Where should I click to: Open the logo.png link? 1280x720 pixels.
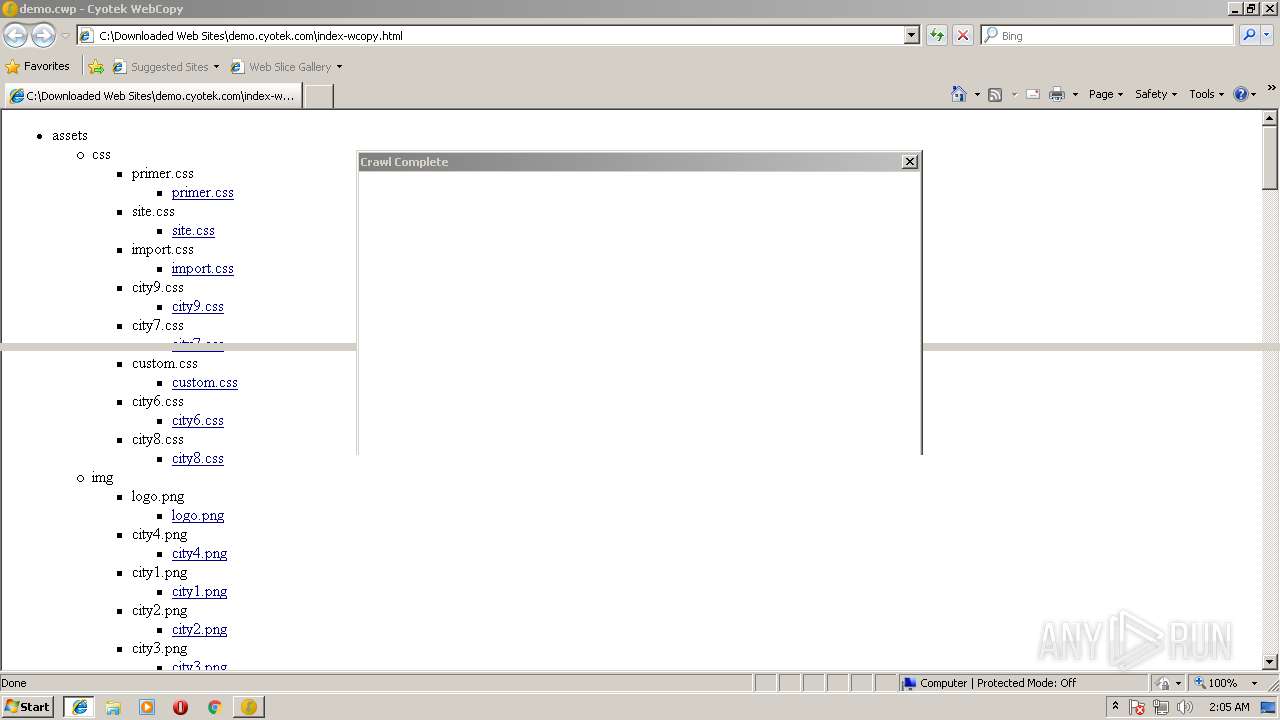(198, 515)
